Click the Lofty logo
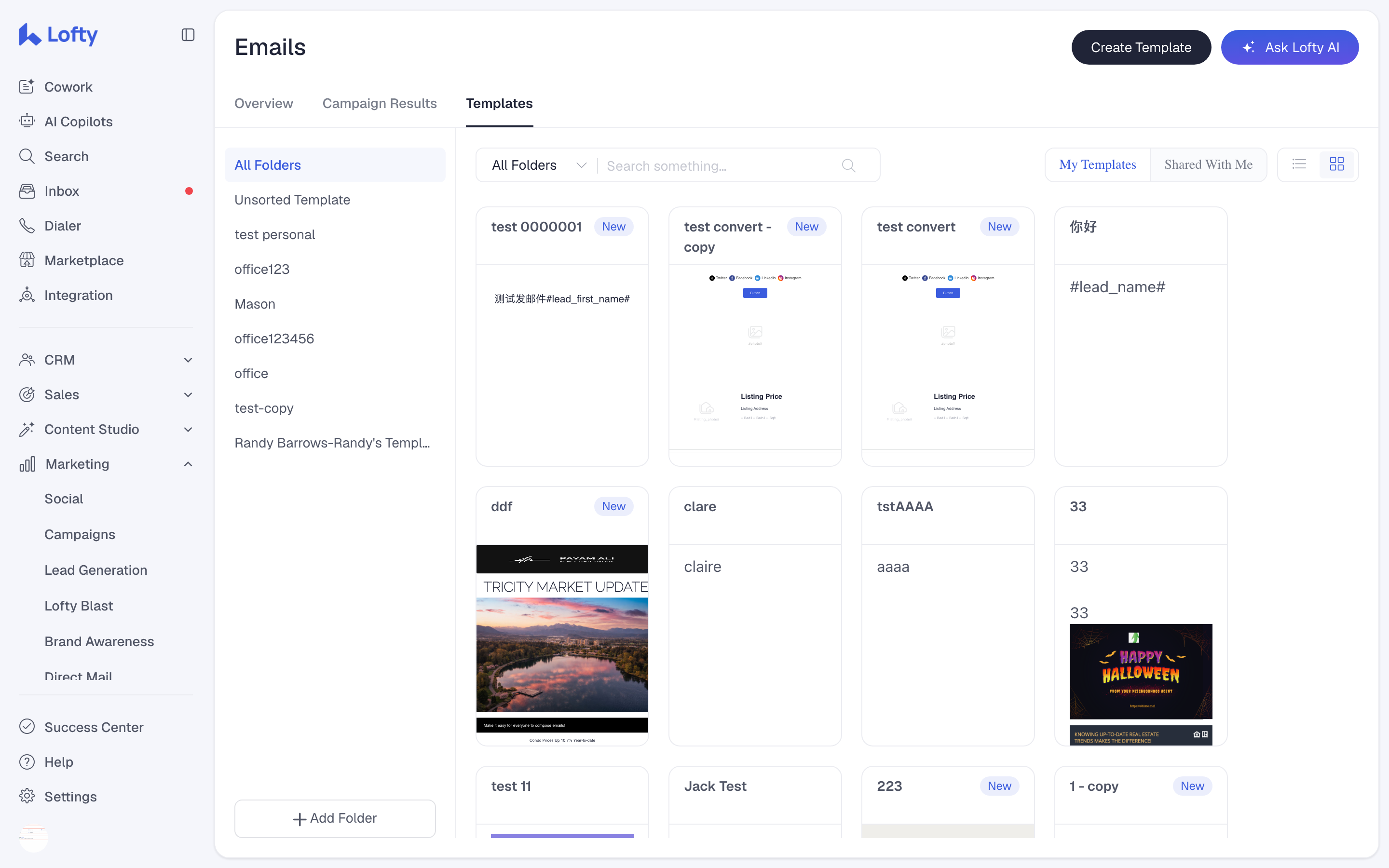 58,34
